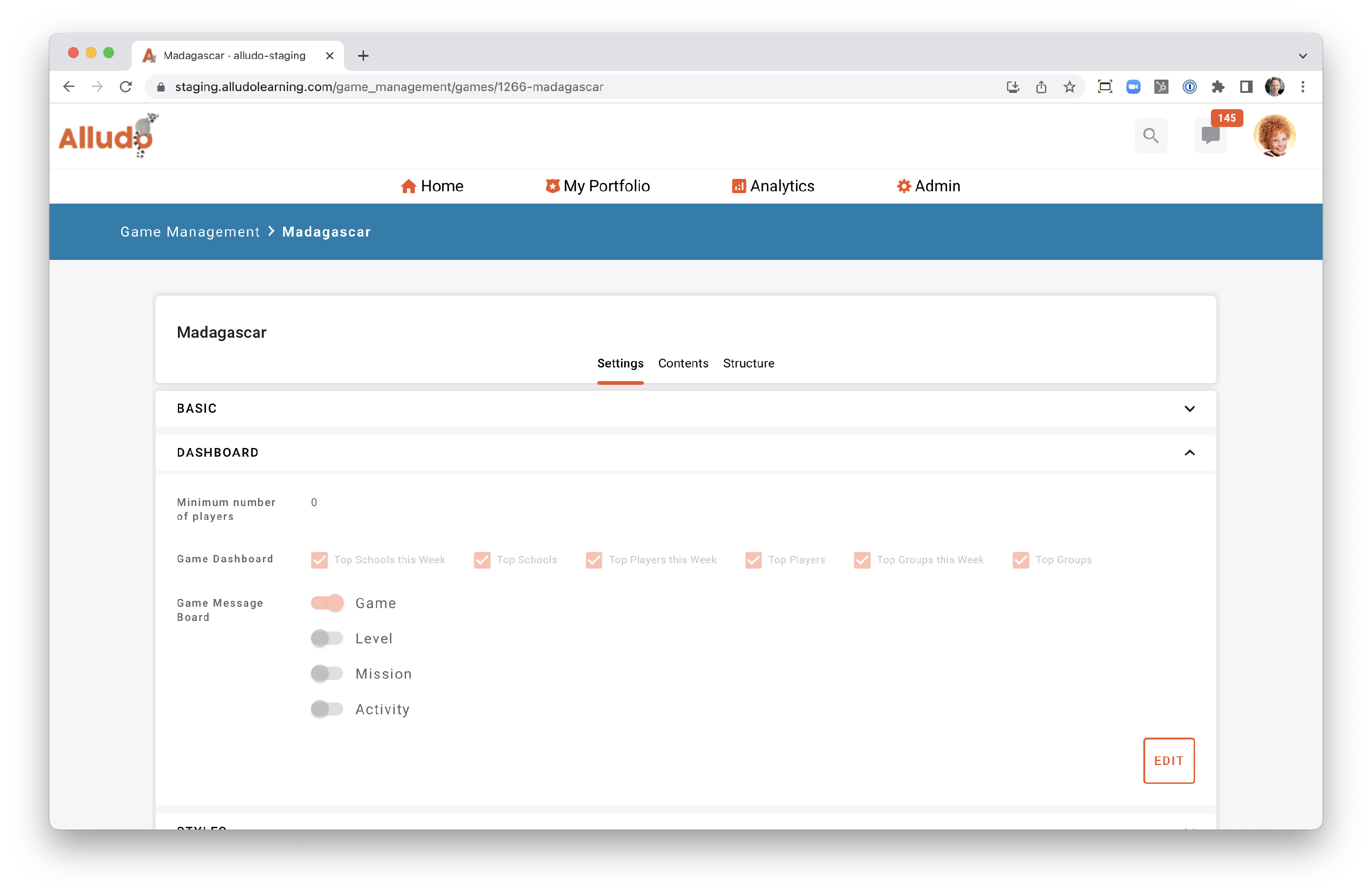Toggle Top Schools checkbox

[x=482, y=560]
